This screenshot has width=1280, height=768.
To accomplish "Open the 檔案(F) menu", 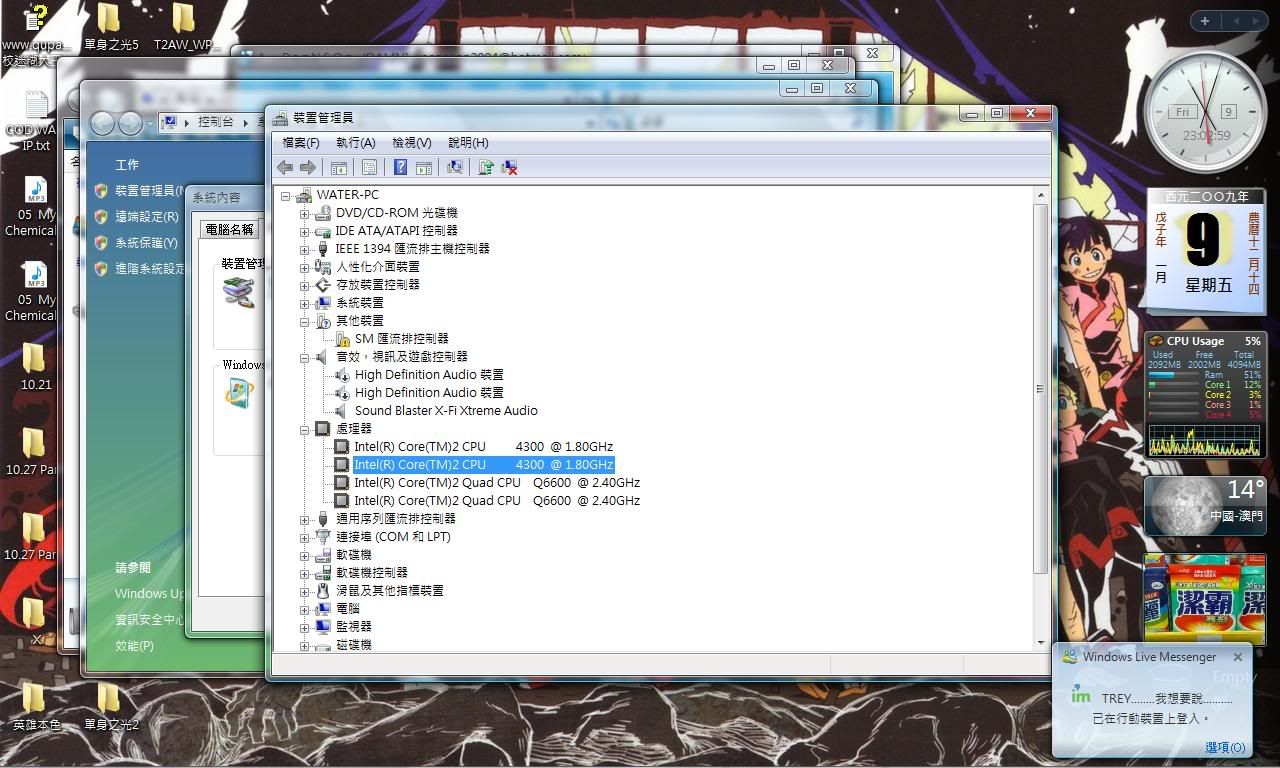I will point(301,143).
